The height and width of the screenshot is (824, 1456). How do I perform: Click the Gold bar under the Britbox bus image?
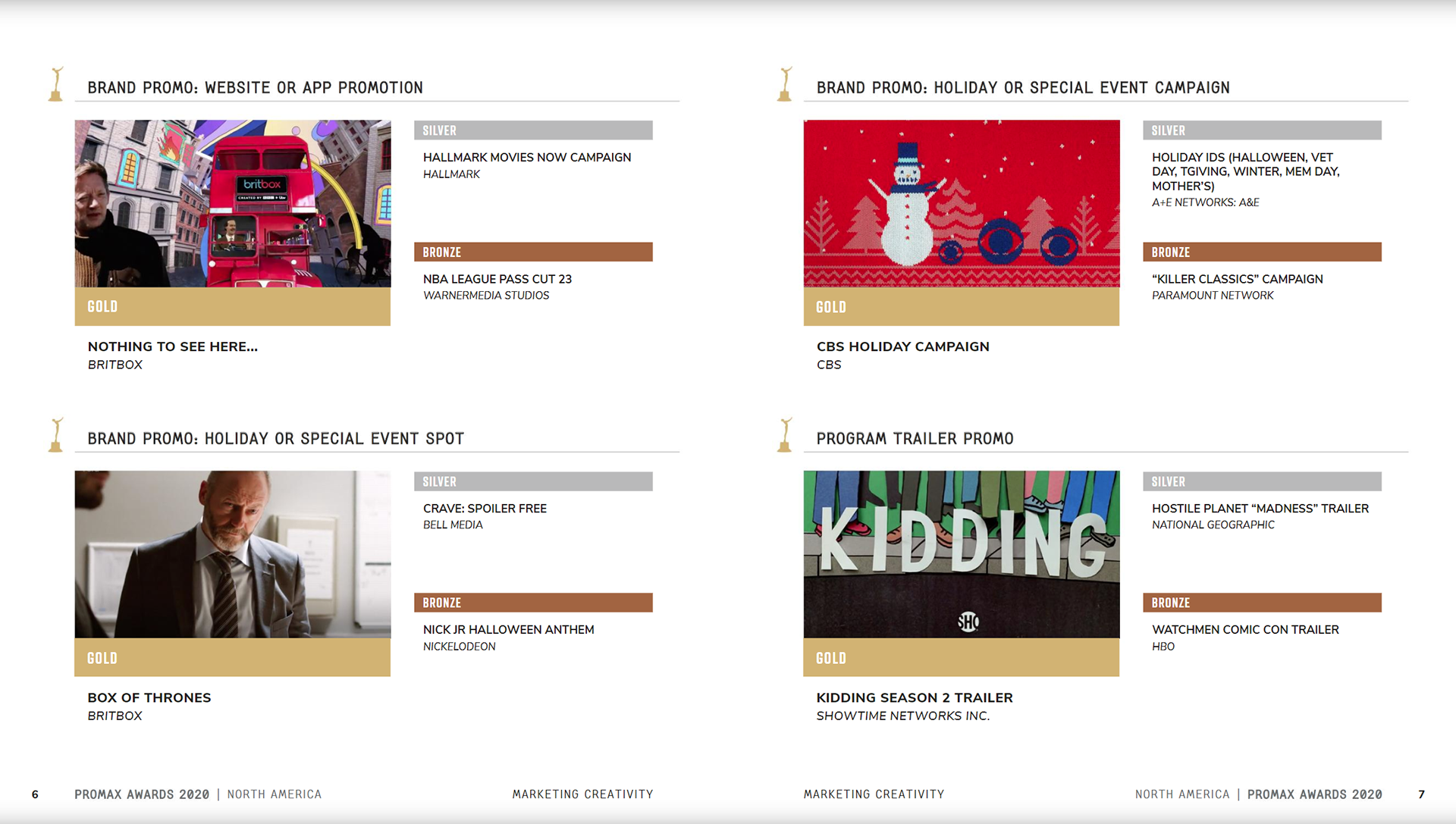tap(233, 306)
